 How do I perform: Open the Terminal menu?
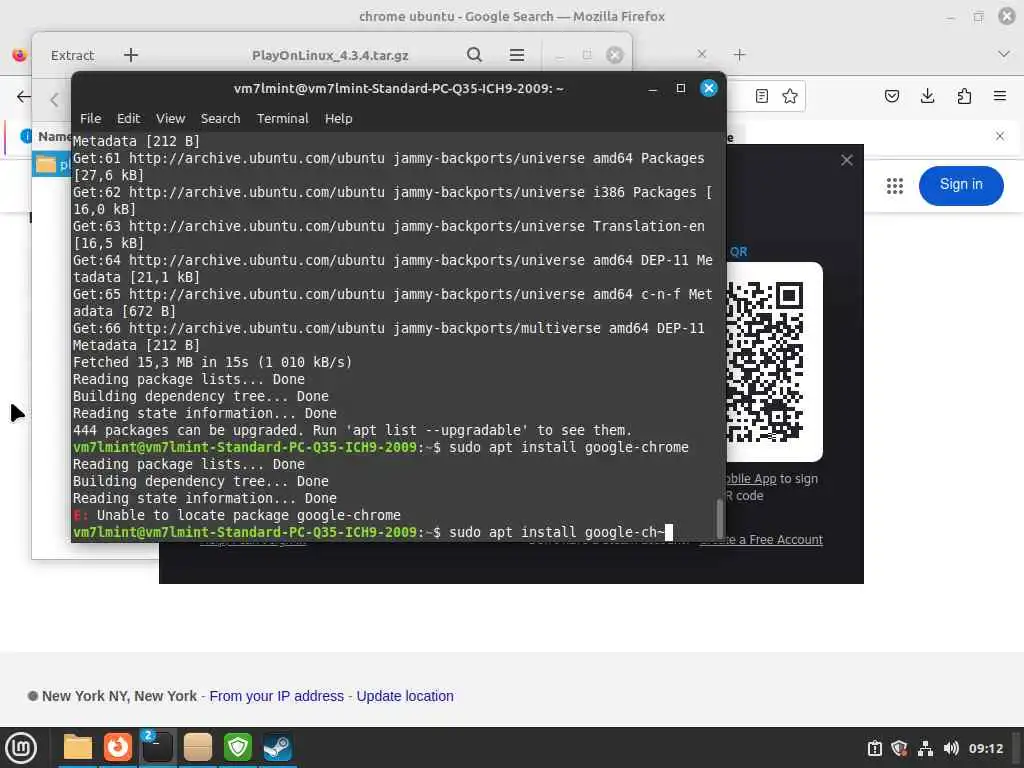pos(282,118)
